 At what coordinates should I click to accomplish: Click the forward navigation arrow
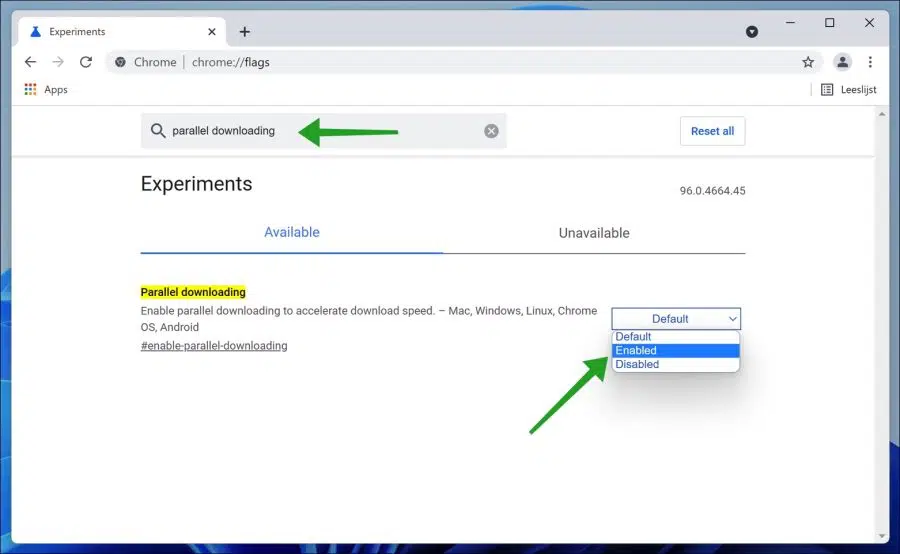coord(58,62)
